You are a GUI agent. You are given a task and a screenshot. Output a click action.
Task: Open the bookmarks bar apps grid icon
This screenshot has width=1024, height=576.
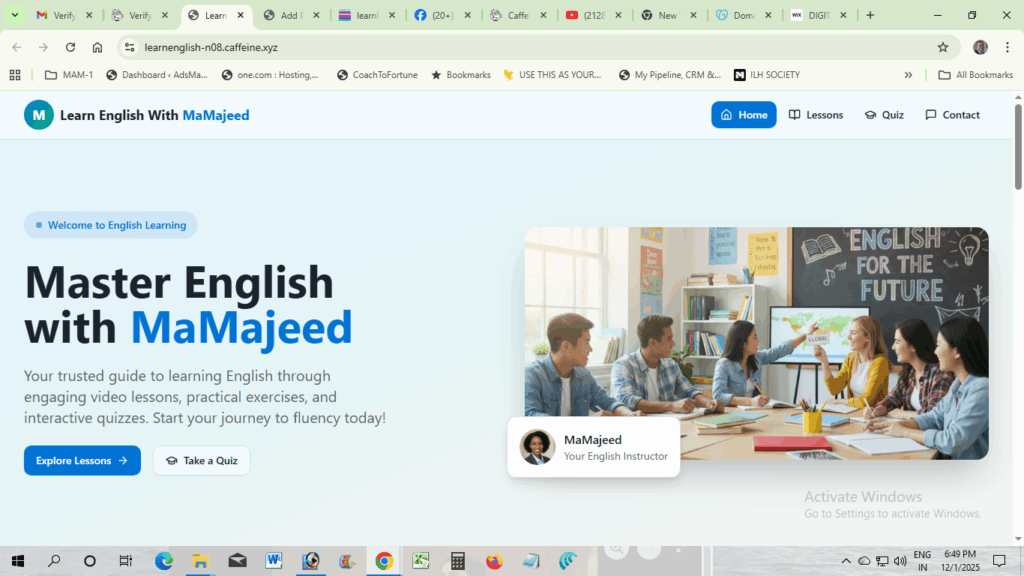click(15, 75)
